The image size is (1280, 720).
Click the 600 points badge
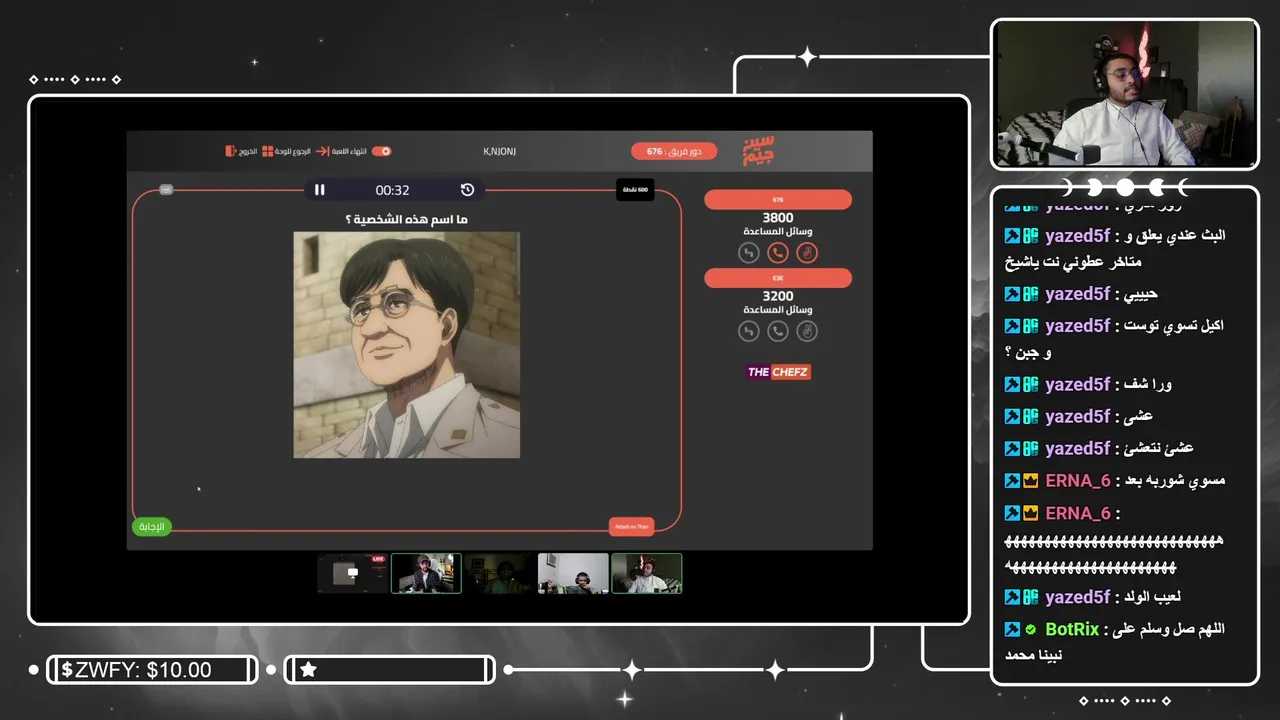[x=635, y=189]
